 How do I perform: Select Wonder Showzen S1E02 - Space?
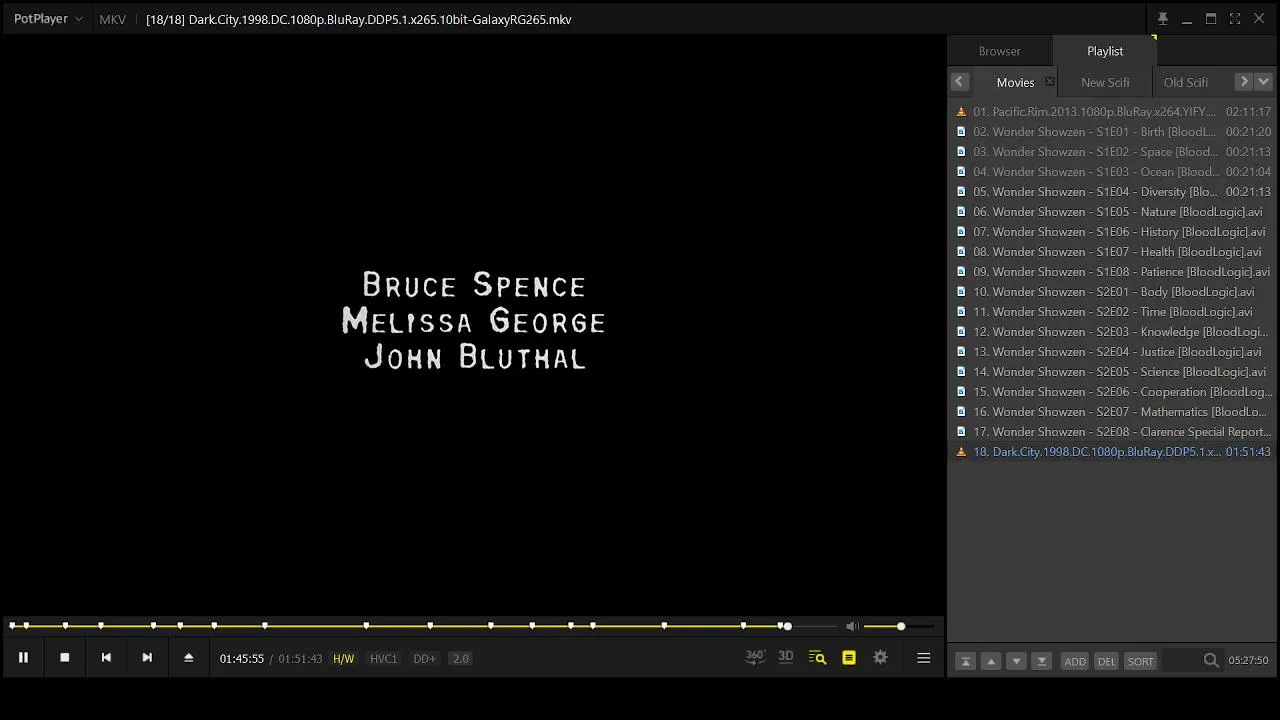pyautogui.click(x=1113, y=152)
